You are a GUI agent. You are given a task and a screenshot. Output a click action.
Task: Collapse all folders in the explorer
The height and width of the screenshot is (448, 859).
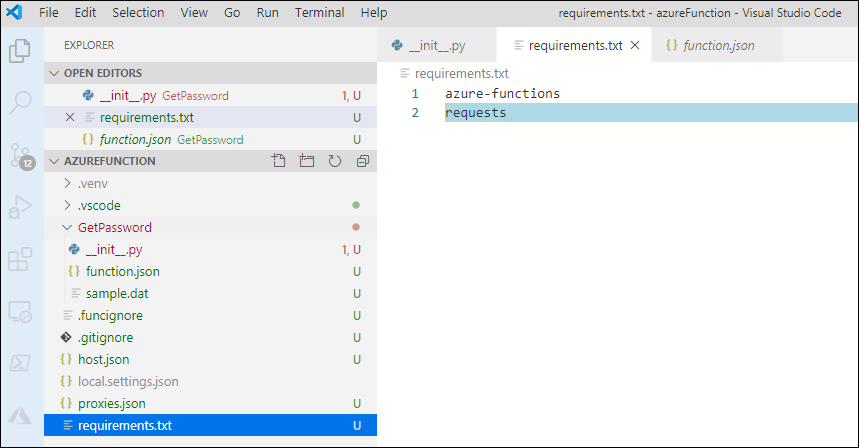tap(363, 160)
